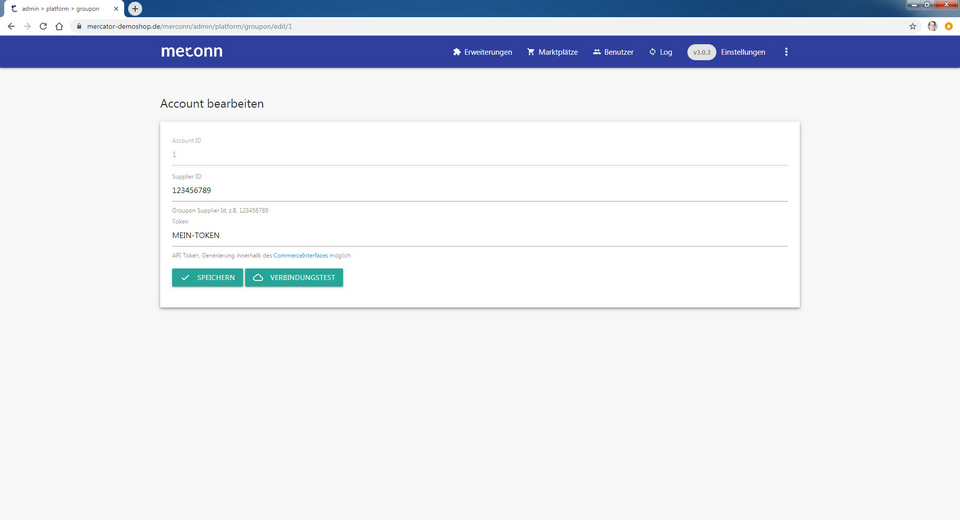
Task: Close the admin > platform > groupon tab
Action: coord(116,9)
